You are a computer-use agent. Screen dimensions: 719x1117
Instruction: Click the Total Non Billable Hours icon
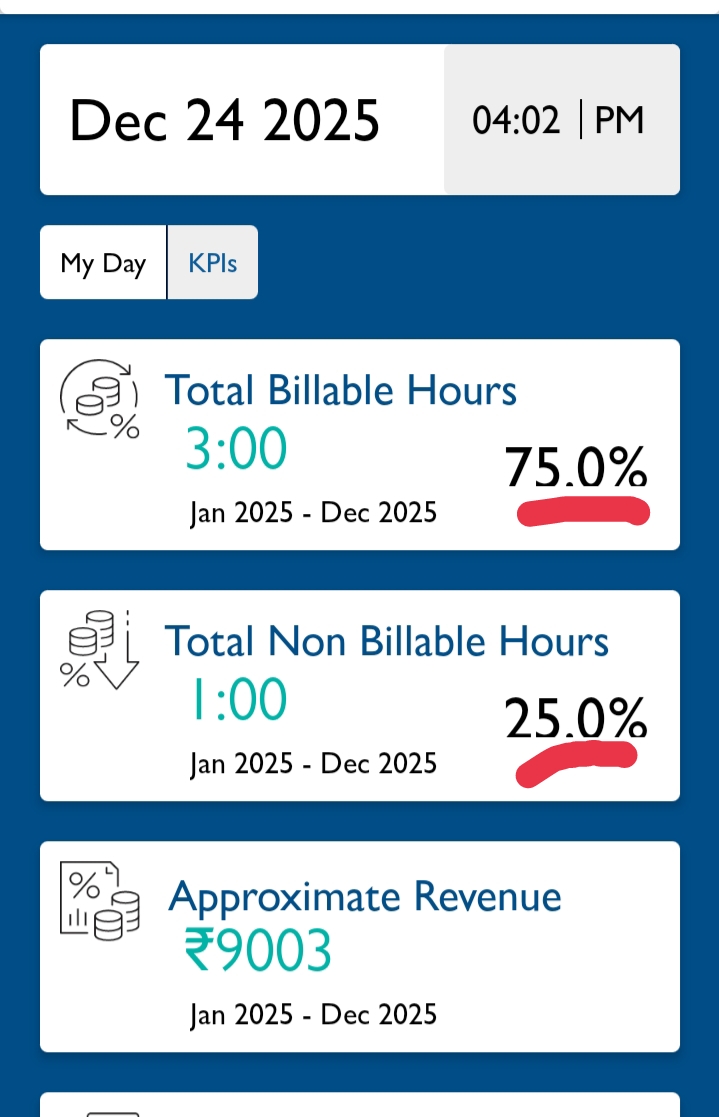99,651
